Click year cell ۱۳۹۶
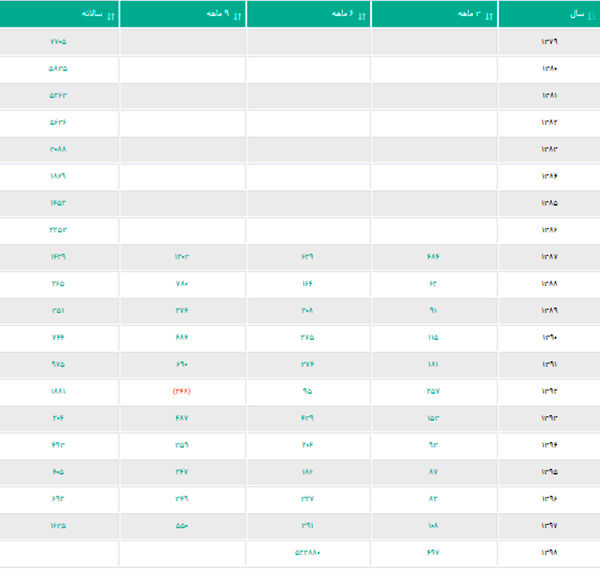 click(x=549, y=499)
